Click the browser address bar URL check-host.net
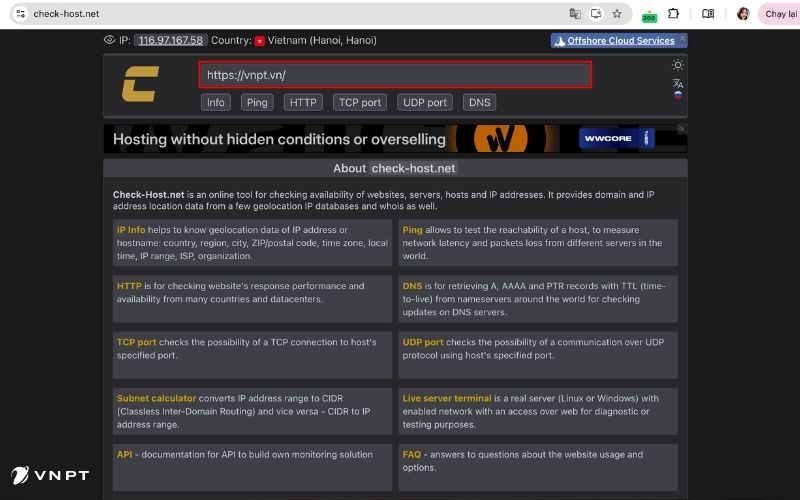800x500 pixels. click(66, 14)
